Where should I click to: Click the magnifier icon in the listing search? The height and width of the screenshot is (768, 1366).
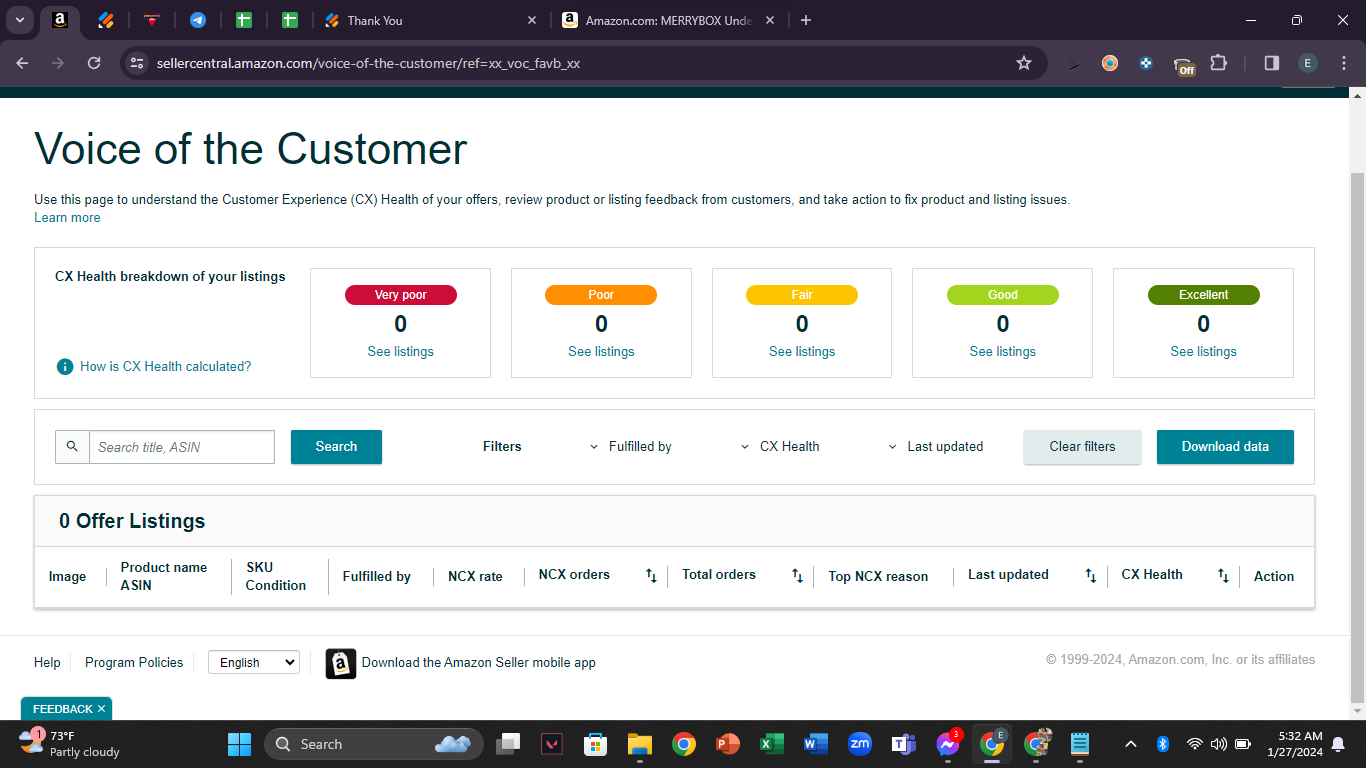[72, 447]
